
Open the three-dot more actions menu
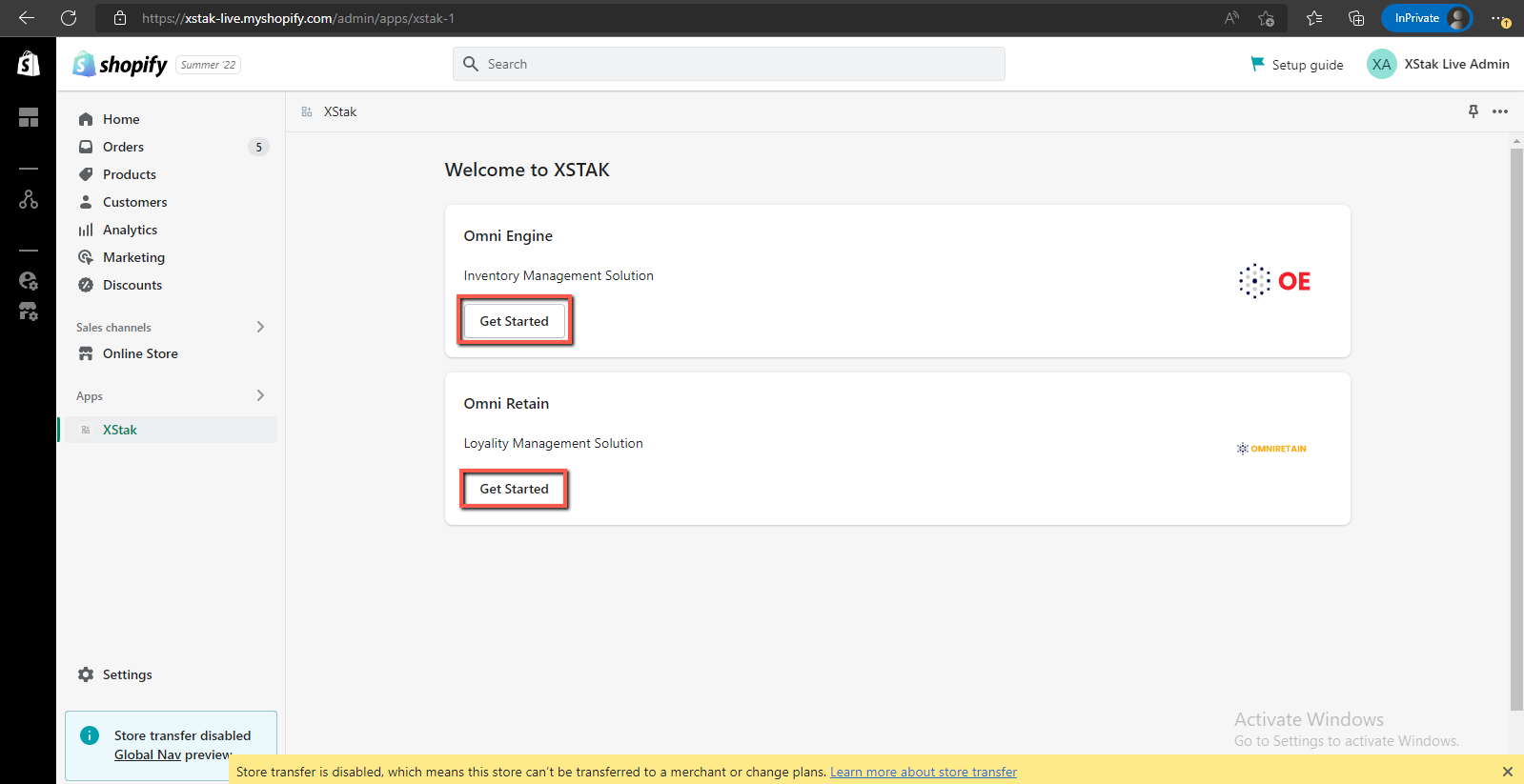pyautogui.click(x=1500, y=111)
